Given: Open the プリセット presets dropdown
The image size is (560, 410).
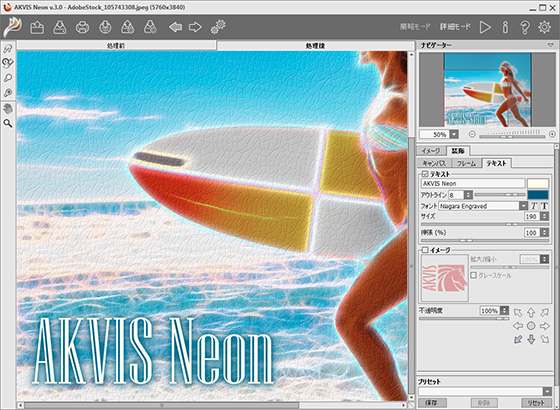Looking at the screenshot, I should coord(547,391).
